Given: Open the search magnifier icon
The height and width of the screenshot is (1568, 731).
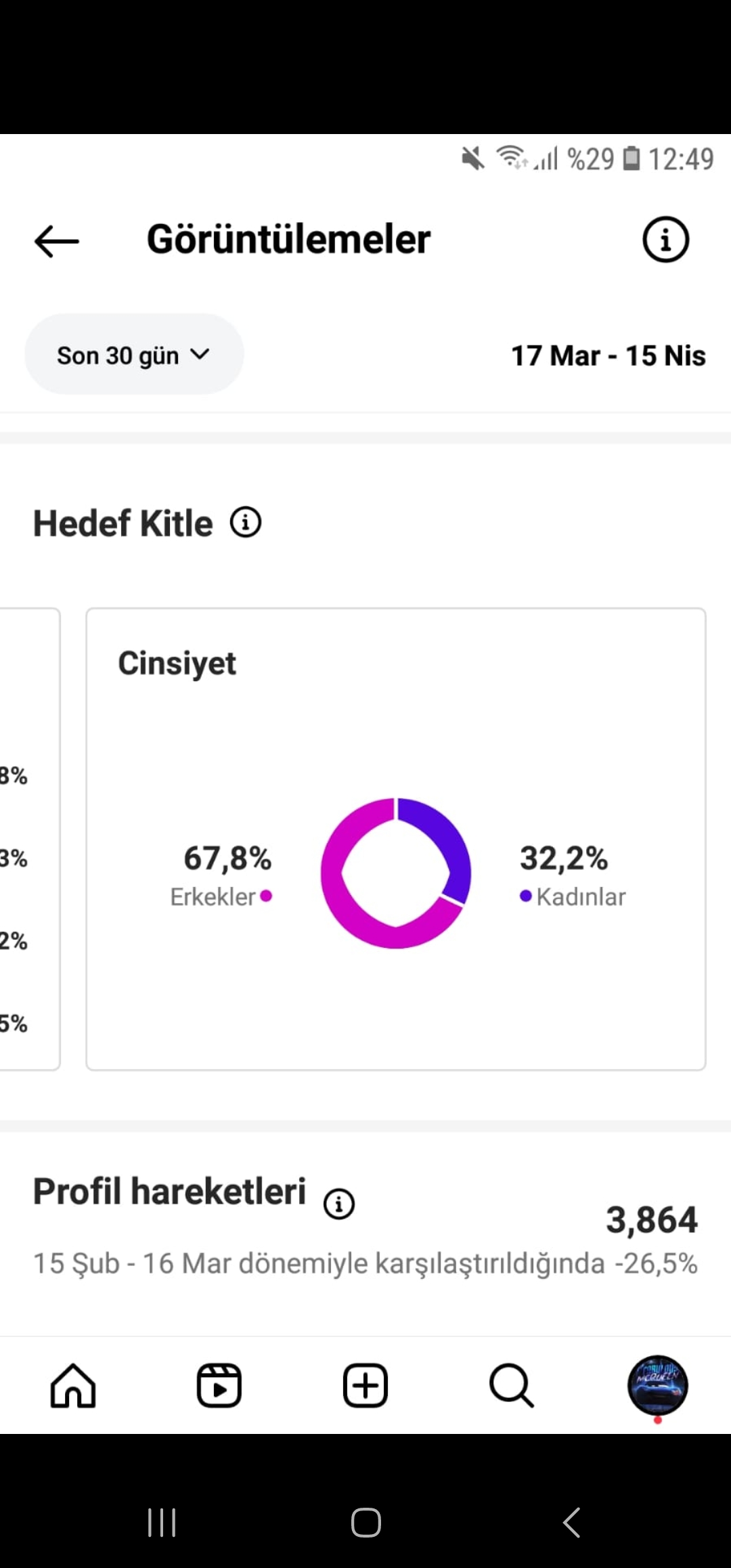Looking at the screenshot, I should 512,1385.
